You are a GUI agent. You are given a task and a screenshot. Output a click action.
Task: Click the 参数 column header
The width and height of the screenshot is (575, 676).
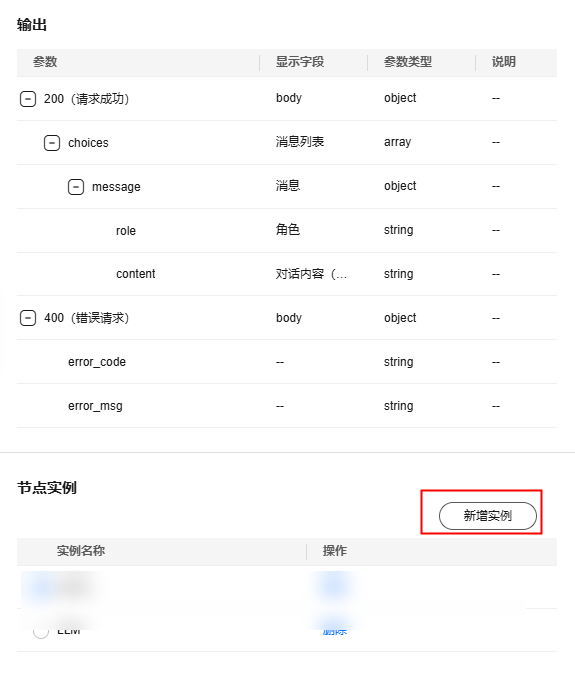[45, 62]
